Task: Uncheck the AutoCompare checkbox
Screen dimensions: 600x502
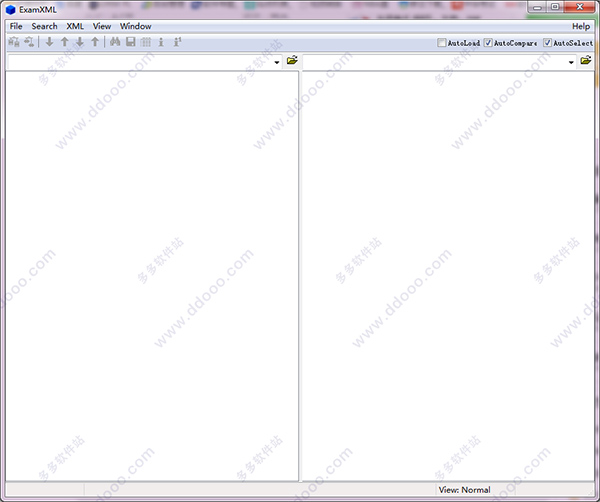Action: click(488, 42)
